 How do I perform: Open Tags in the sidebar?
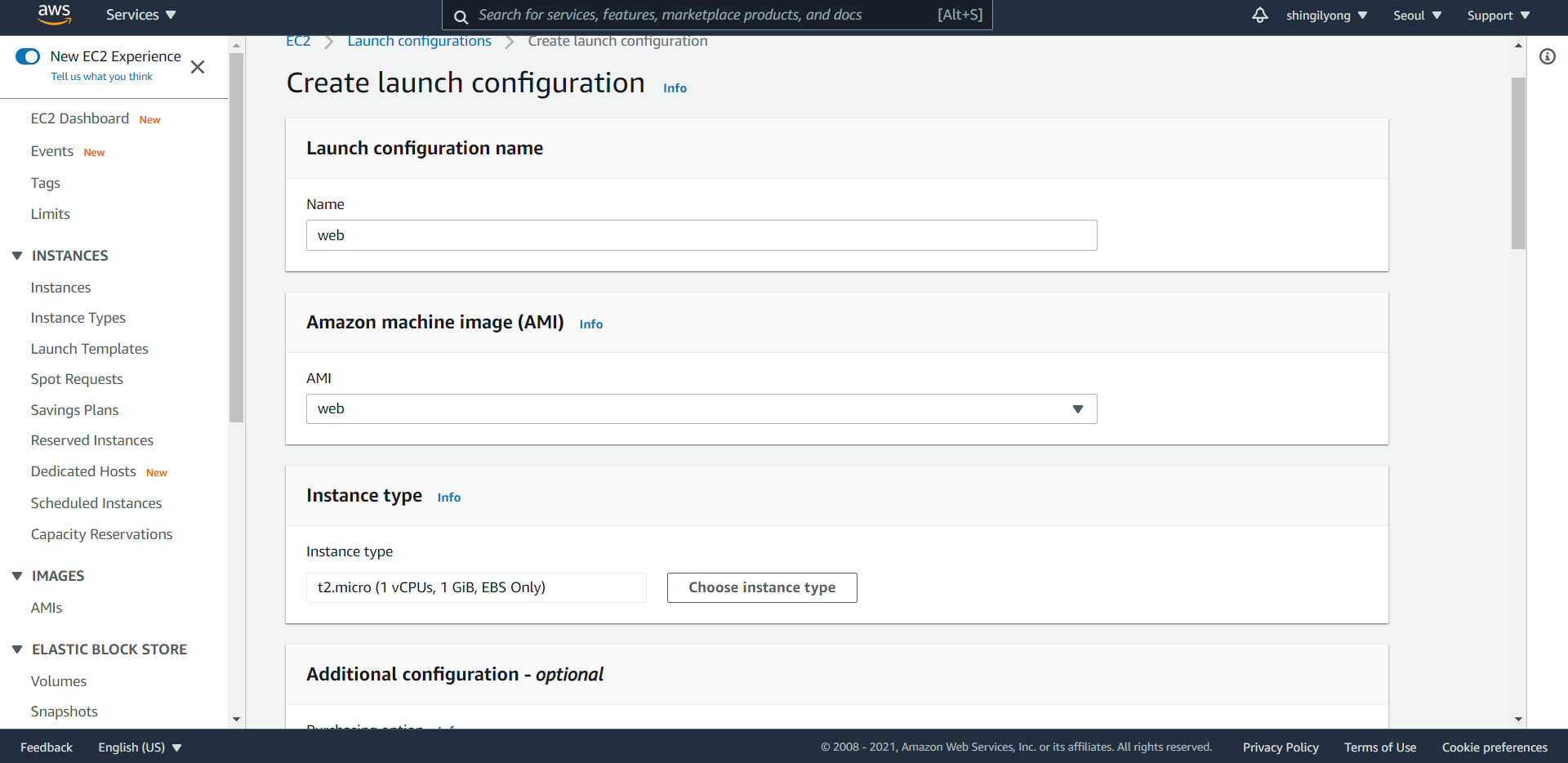[46, 183]
